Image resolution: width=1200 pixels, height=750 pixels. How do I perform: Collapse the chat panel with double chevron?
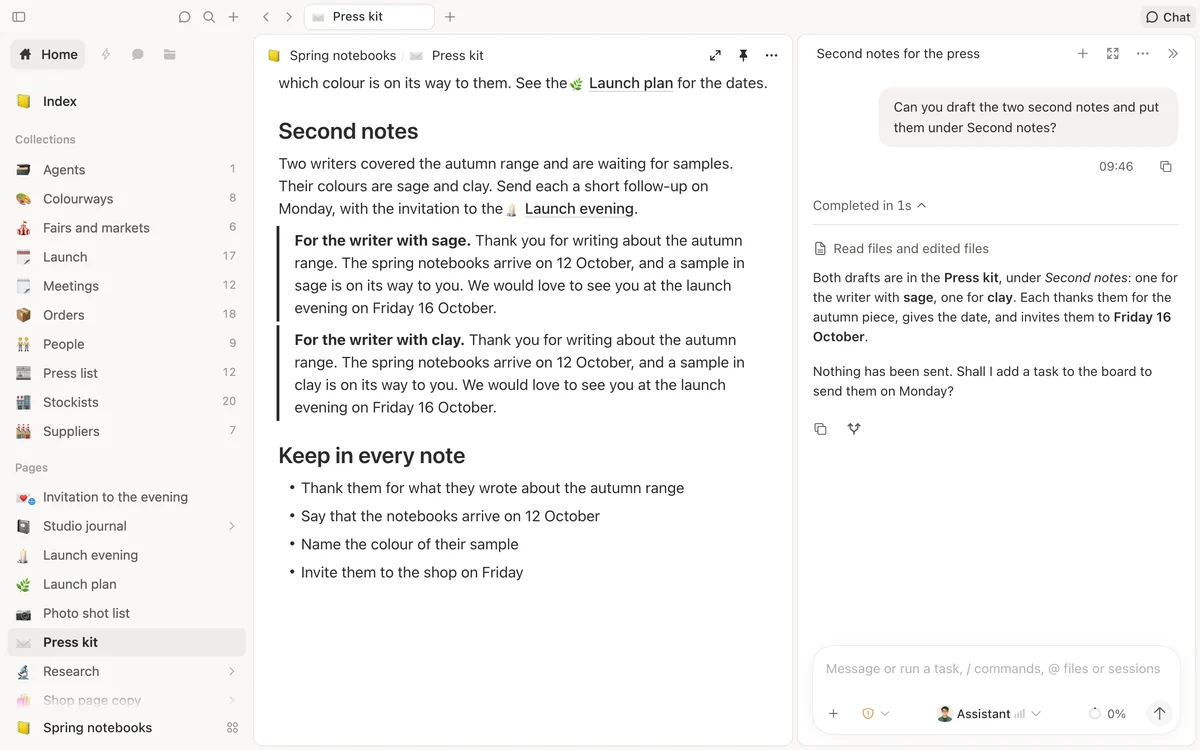(1173, 54)
